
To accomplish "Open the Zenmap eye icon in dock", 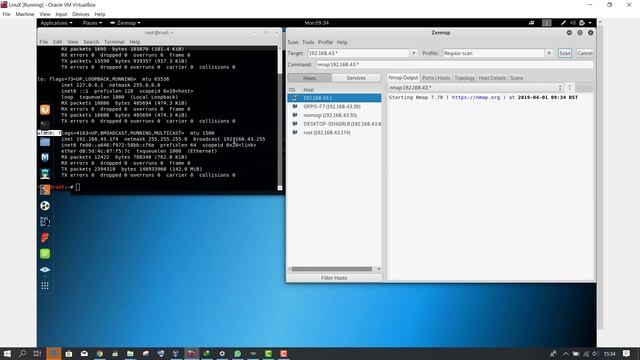I will click(x=45, y=270).
